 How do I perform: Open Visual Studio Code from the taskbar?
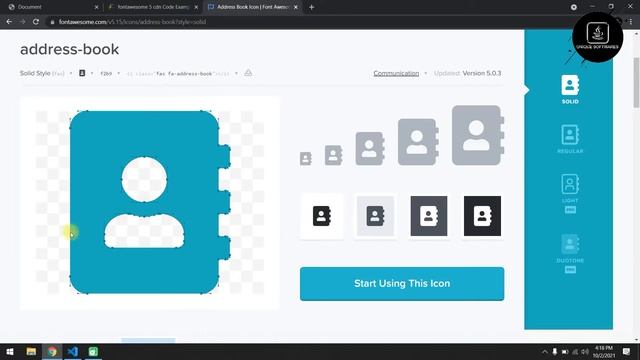[x=73, y=351]
